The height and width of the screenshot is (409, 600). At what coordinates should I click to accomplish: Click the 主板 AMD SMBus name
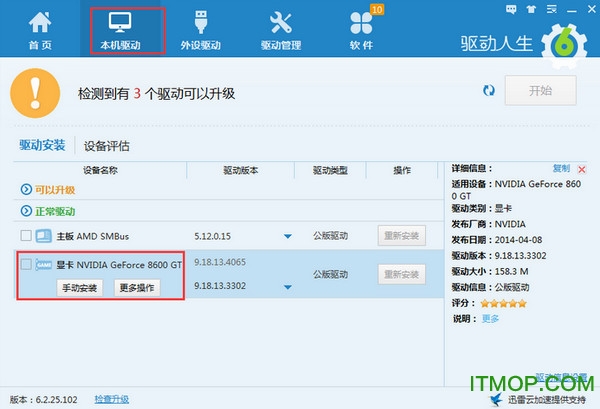click(x=93, y=236)
